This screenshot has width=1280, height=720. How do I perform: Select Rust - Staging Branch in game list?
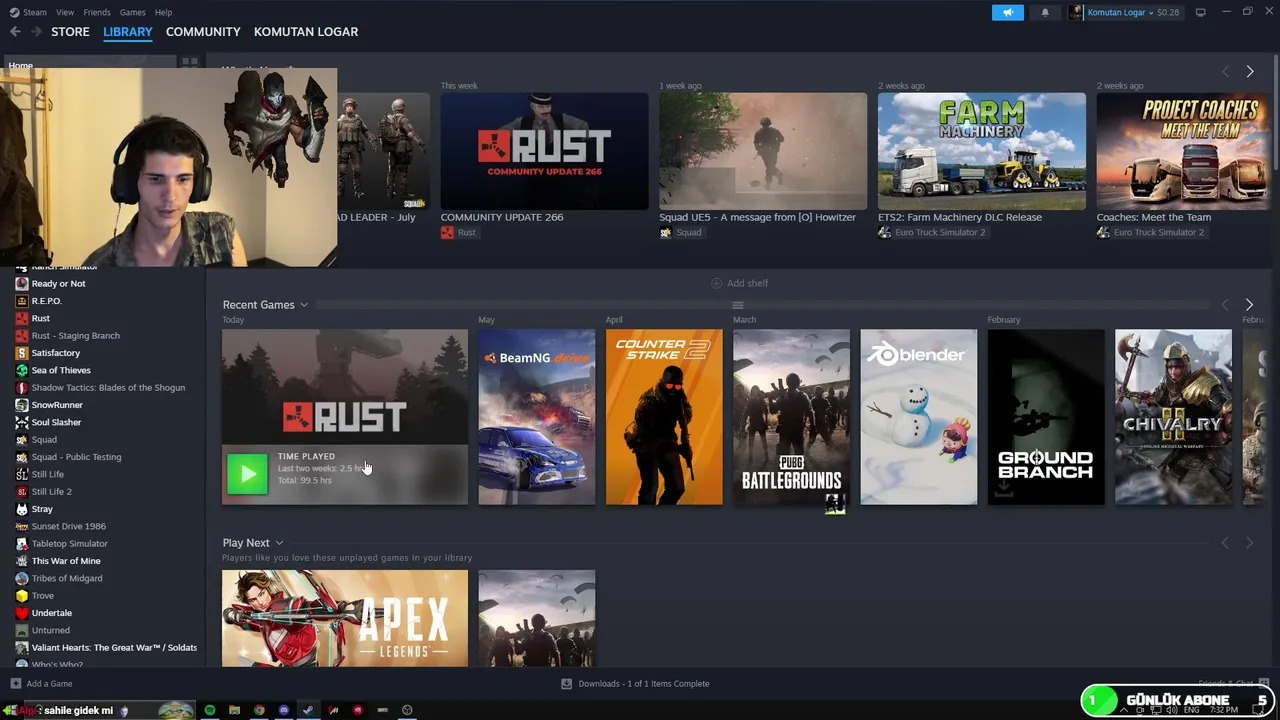(75, 336)
